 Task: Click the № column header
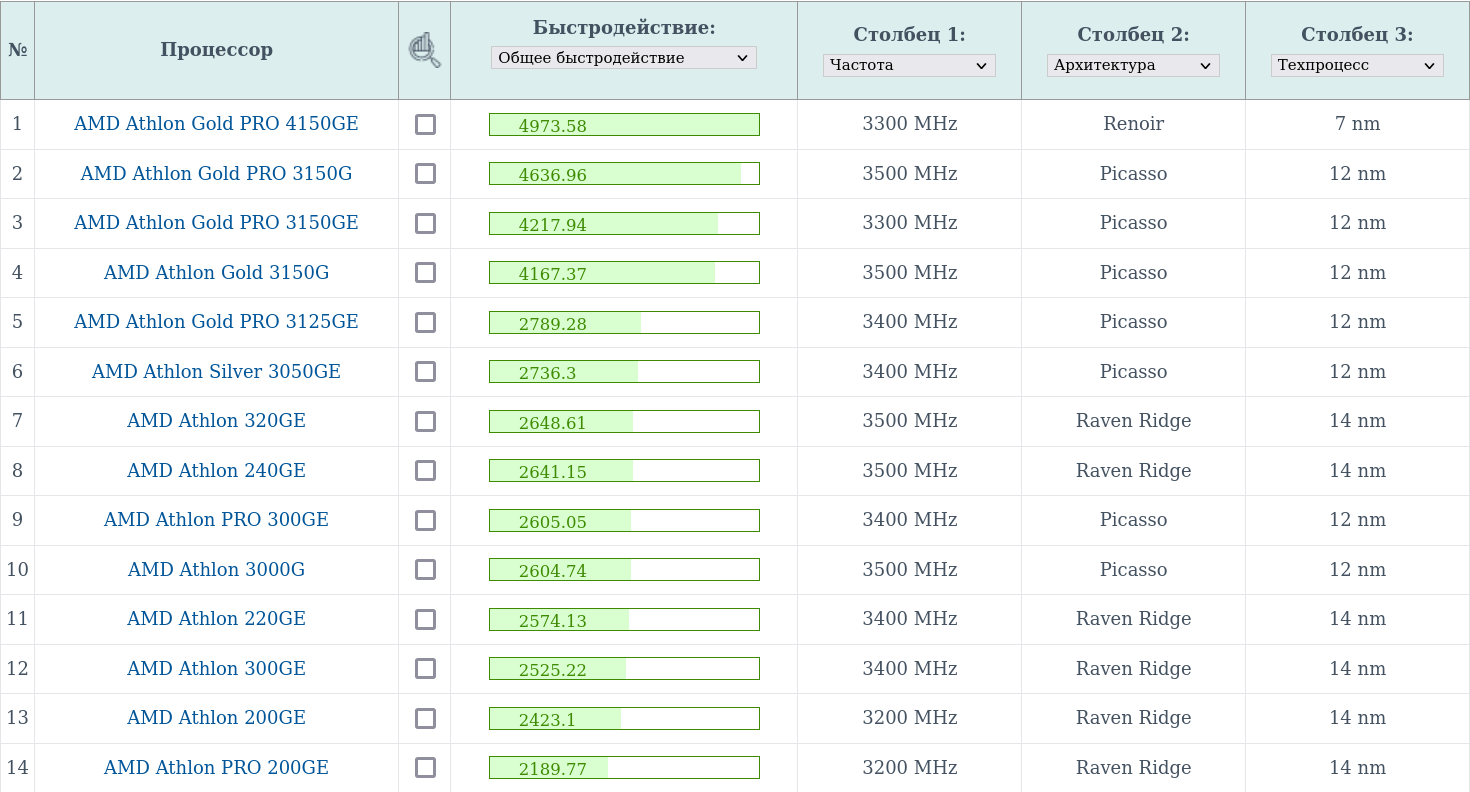[x=17, y=50]
